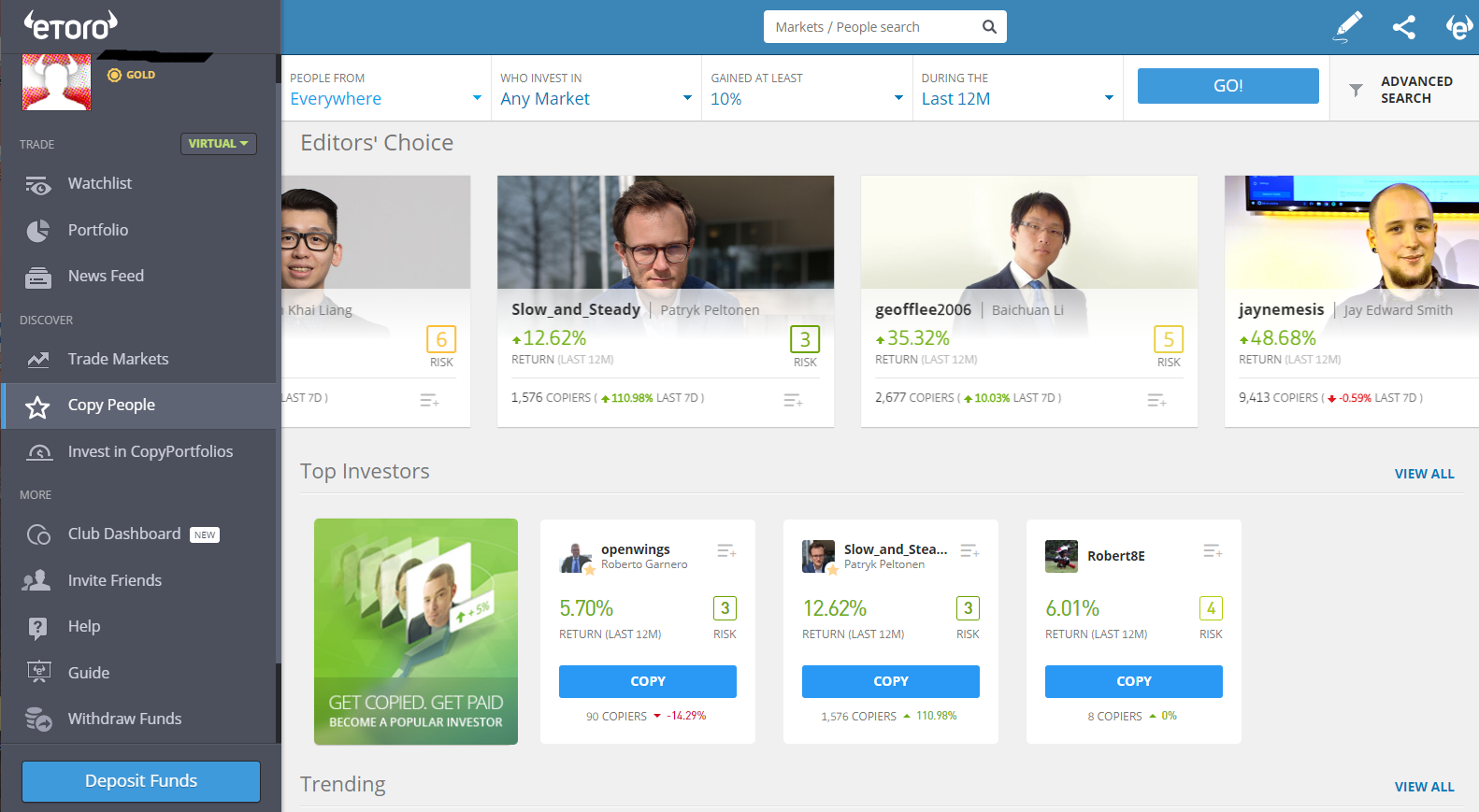The width and height of the screenshot is (1479, 812).
Task: Open Slow_and_Steady editors' choice photo
Action: pos(666,232)
